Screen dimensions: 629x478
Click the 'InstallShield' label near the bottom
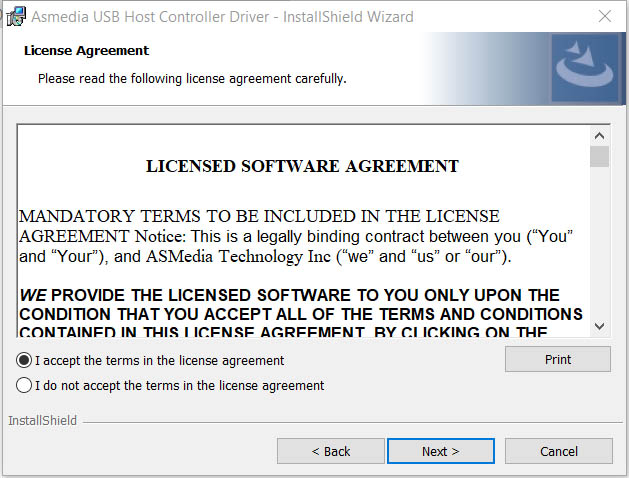pos(43,420)
